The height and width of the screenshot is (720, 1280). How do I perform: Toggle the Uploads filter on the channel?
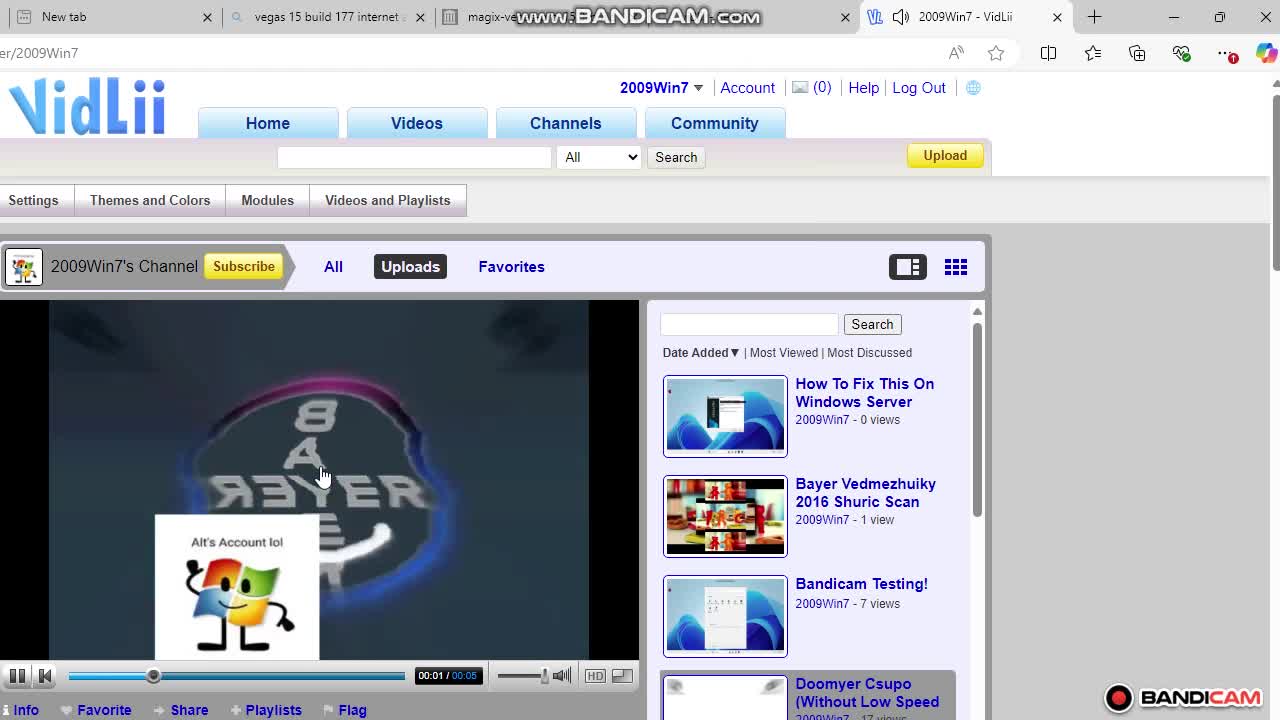coord(410,266)
